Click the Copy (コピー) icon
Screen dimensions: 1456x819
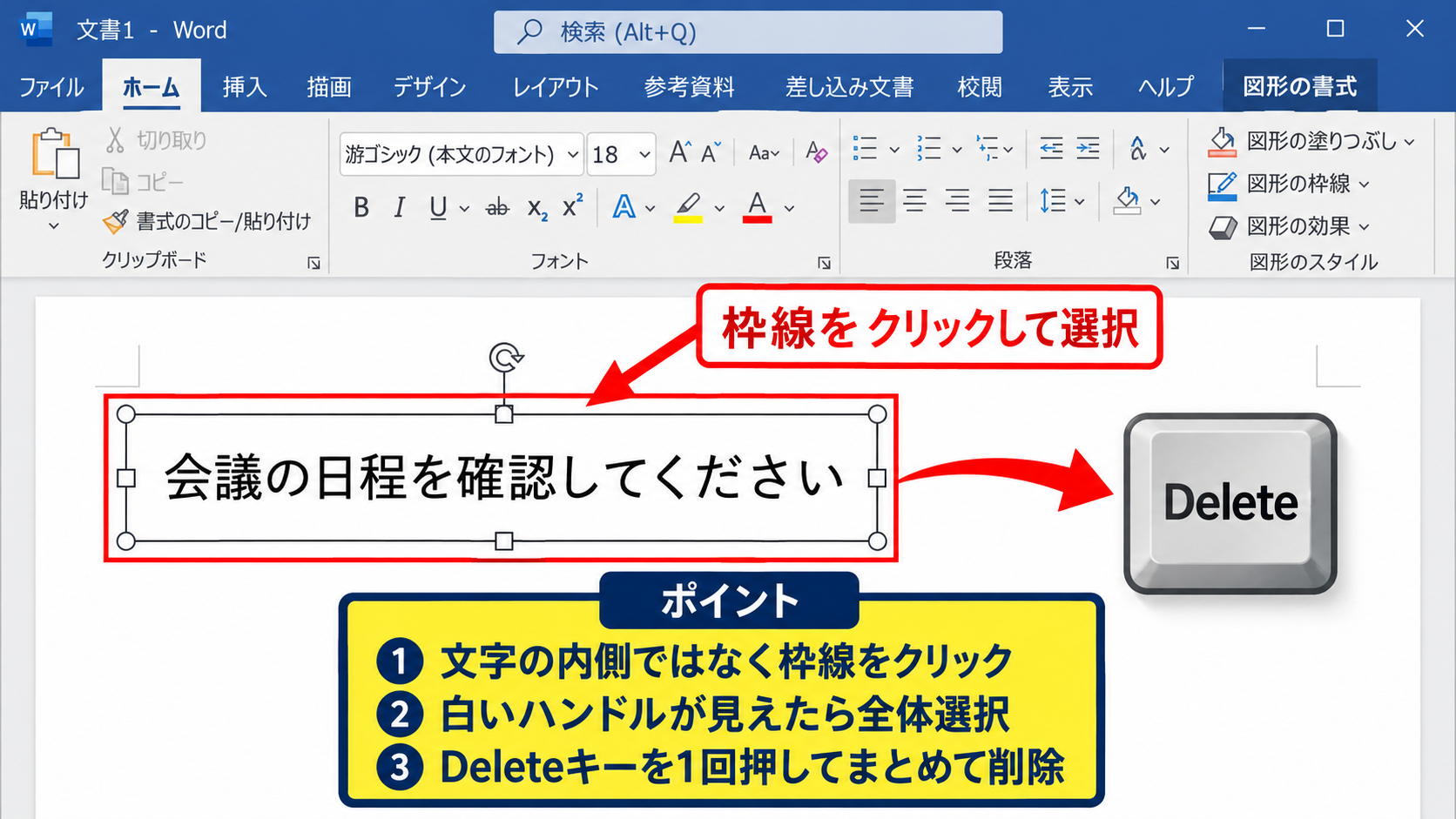(x=115, y=181)
